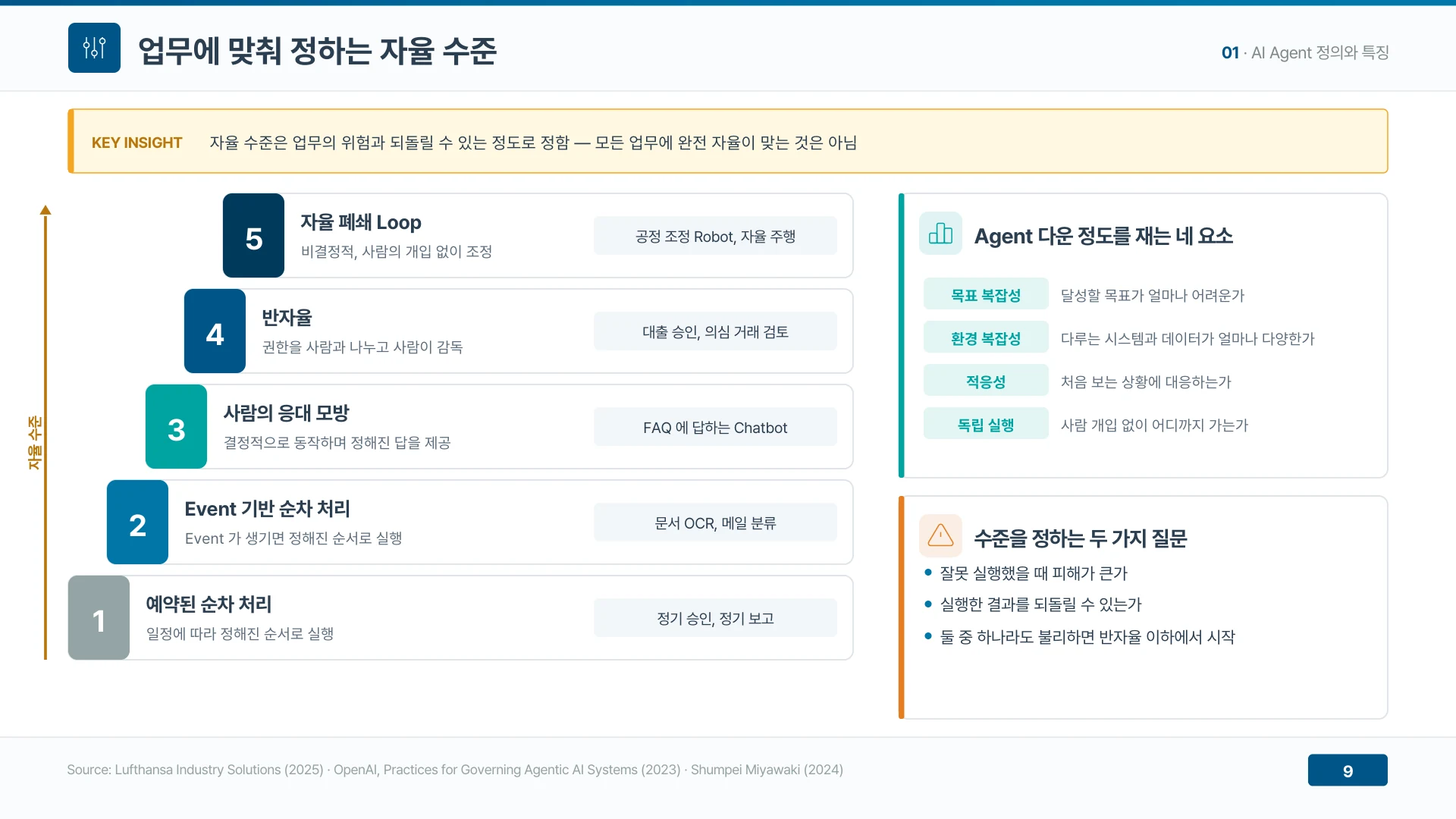Click the bullet 잘못 실행했을 때 피해가 큰가

pos(1034,573)
